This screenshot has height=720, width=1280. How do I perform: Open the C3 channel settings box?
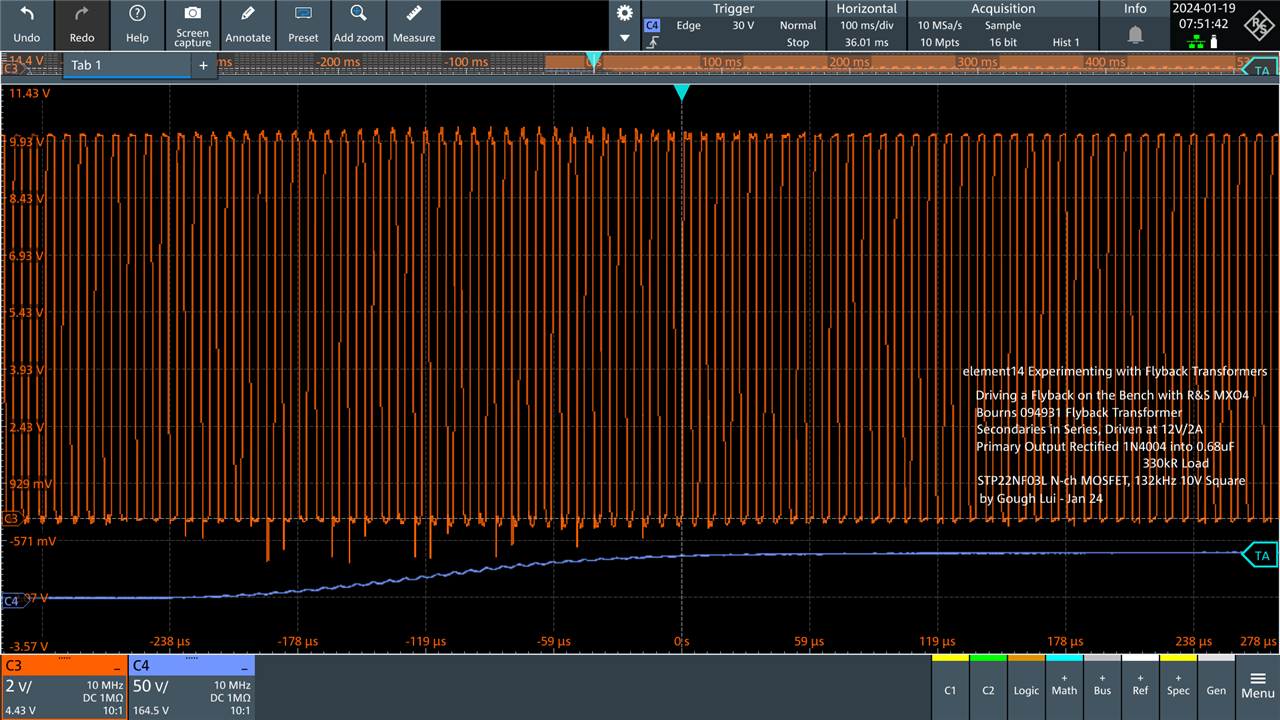(x=64, y=687)
